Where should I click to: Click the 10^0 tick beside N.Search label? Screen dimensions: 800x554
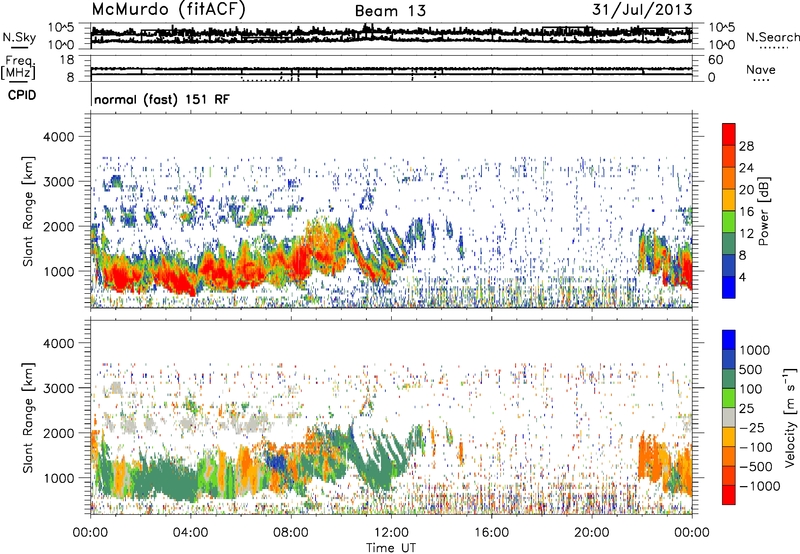[x=721, y=45]
